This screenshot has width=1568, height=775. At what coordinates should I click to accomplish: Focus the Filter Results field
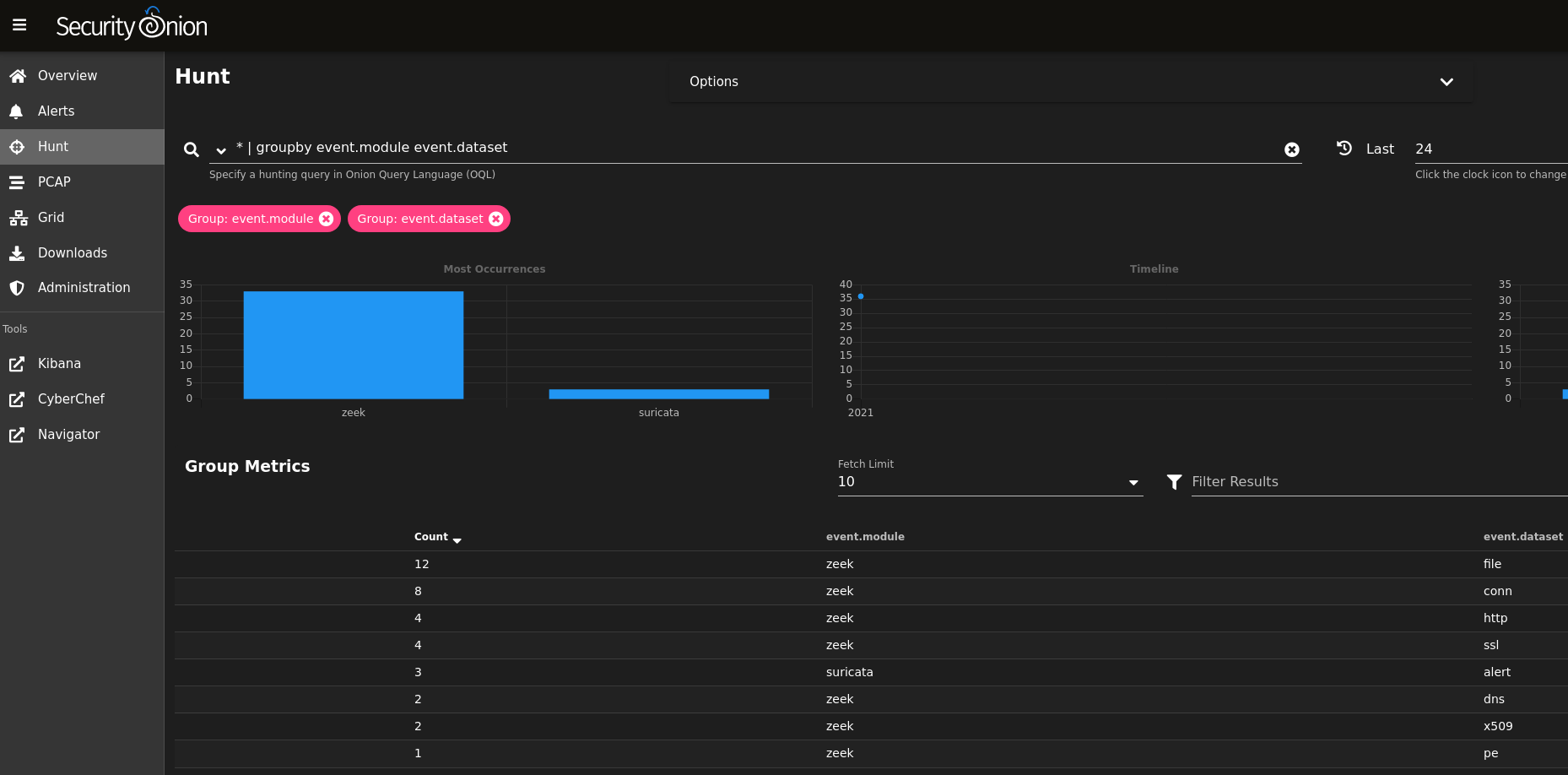tap(1379, 482)
